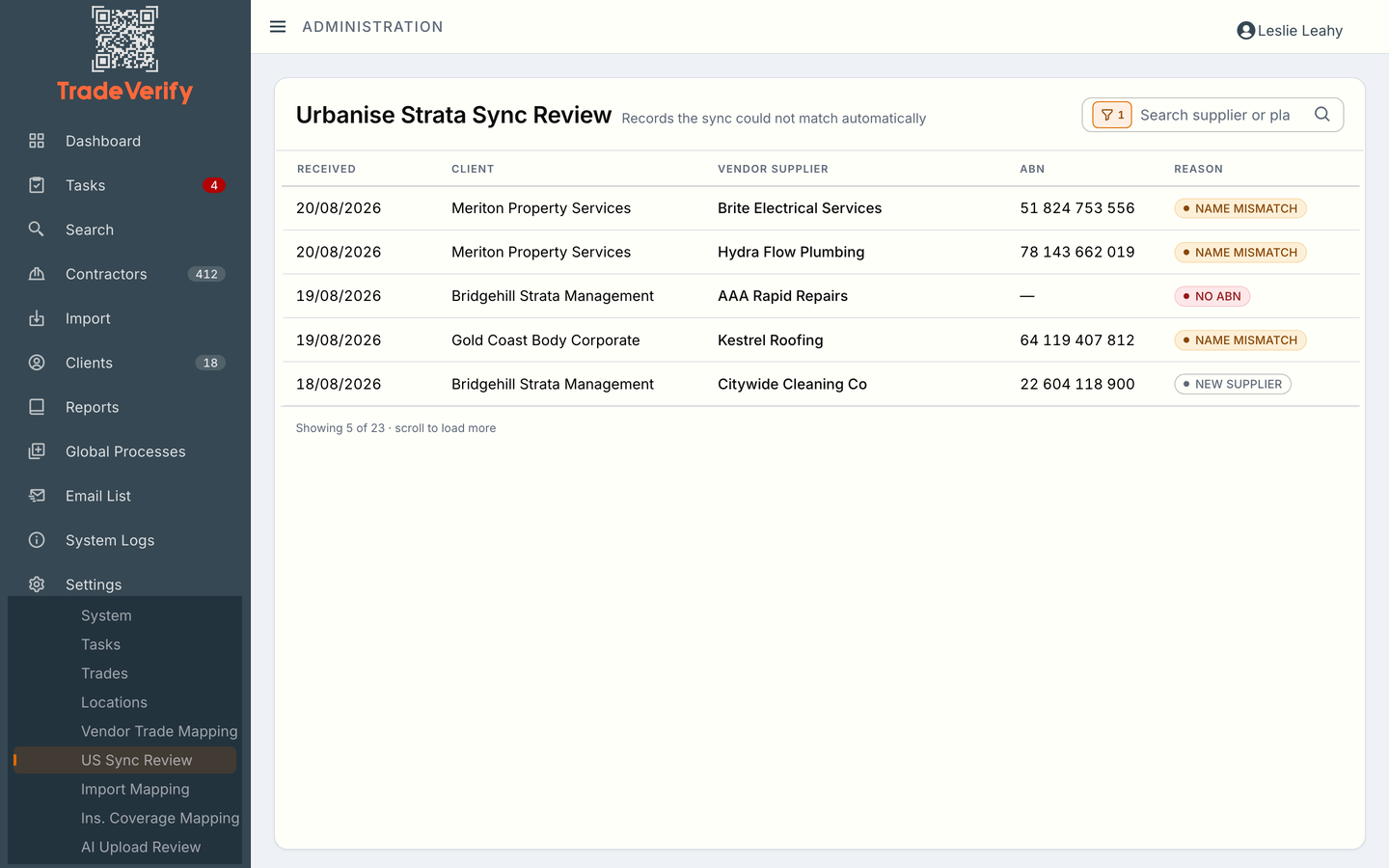Click the NEW SUPPLIER reason badge
This screenshot has height=868, width=1389.
point(1233,384)
